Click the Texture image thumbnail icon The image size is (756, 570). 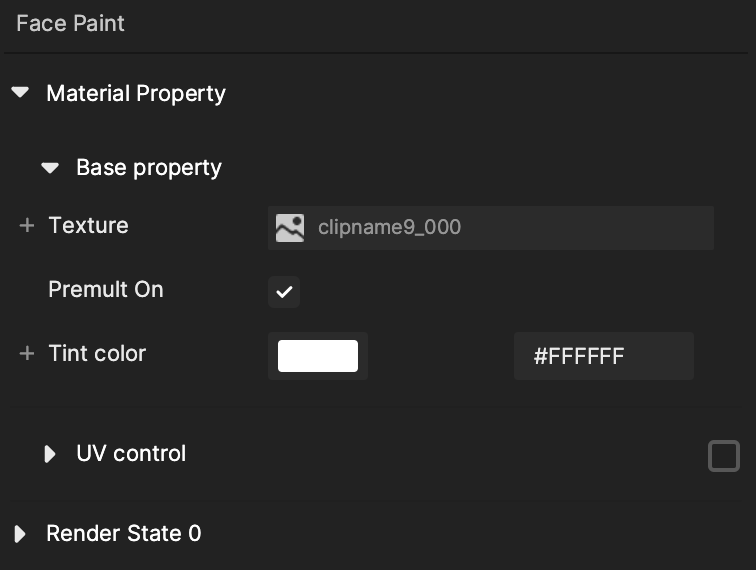click(290, 228)
